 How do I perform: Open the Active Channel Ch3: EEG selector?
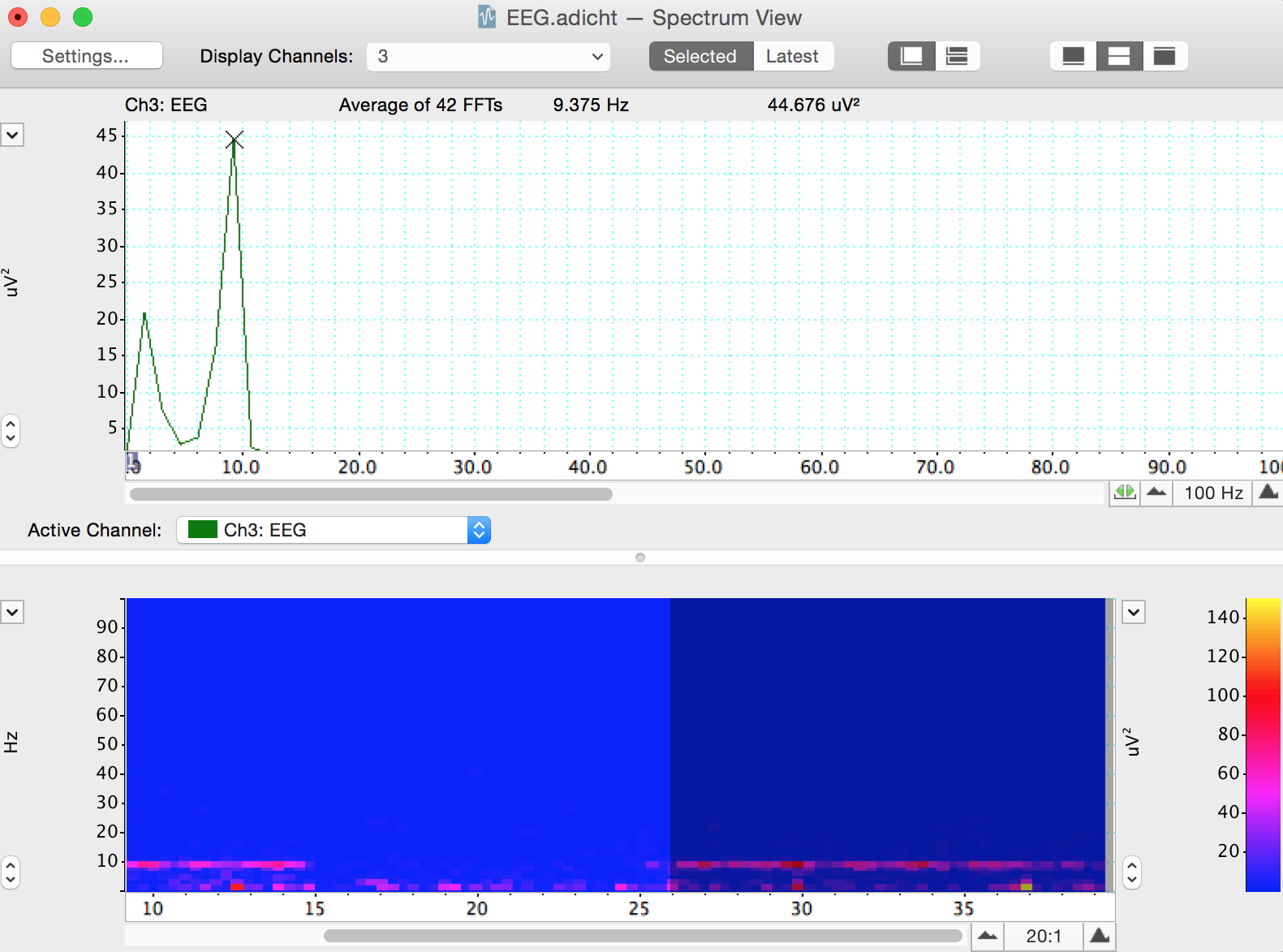(x=334, y=530)
